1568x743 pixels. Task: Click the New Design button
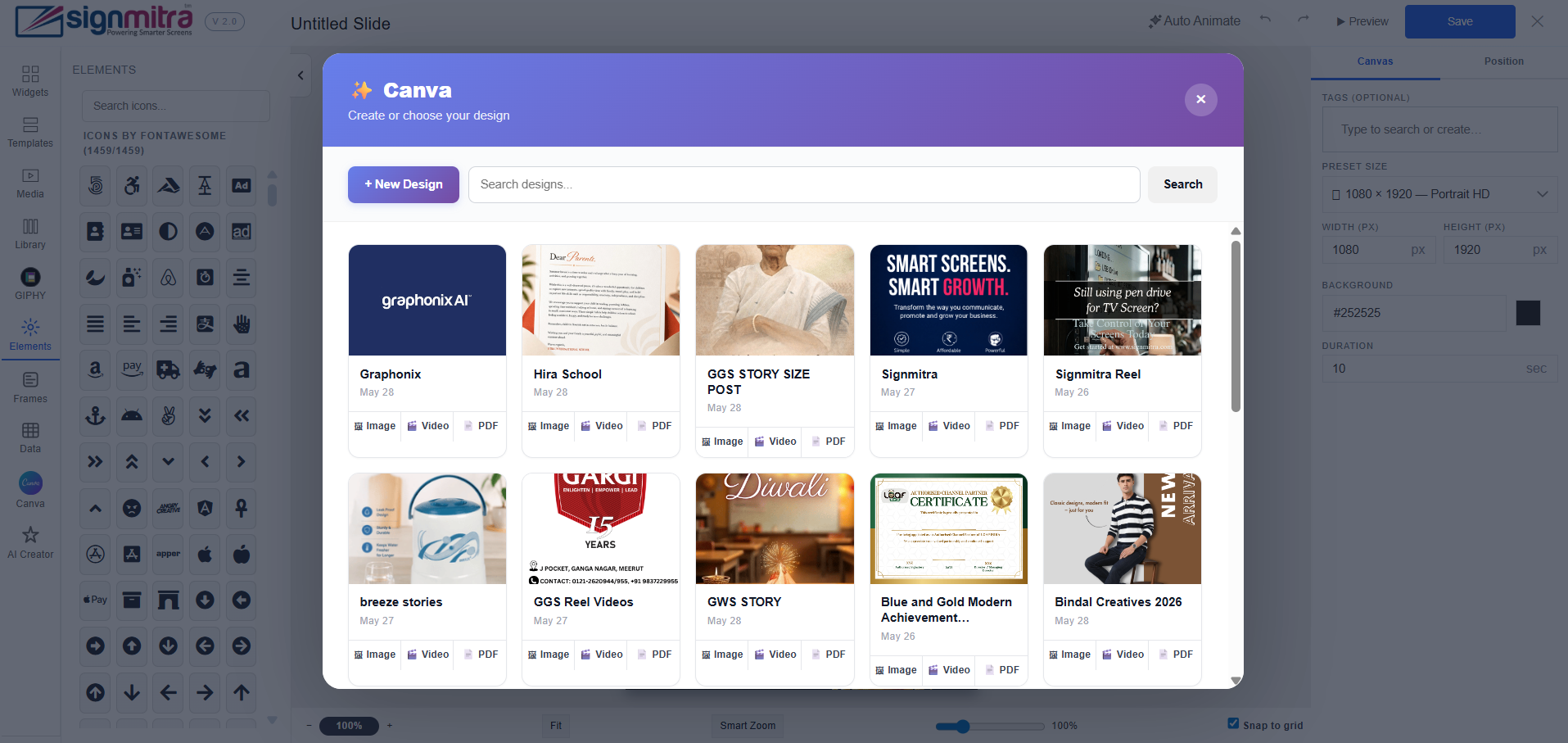404,184
